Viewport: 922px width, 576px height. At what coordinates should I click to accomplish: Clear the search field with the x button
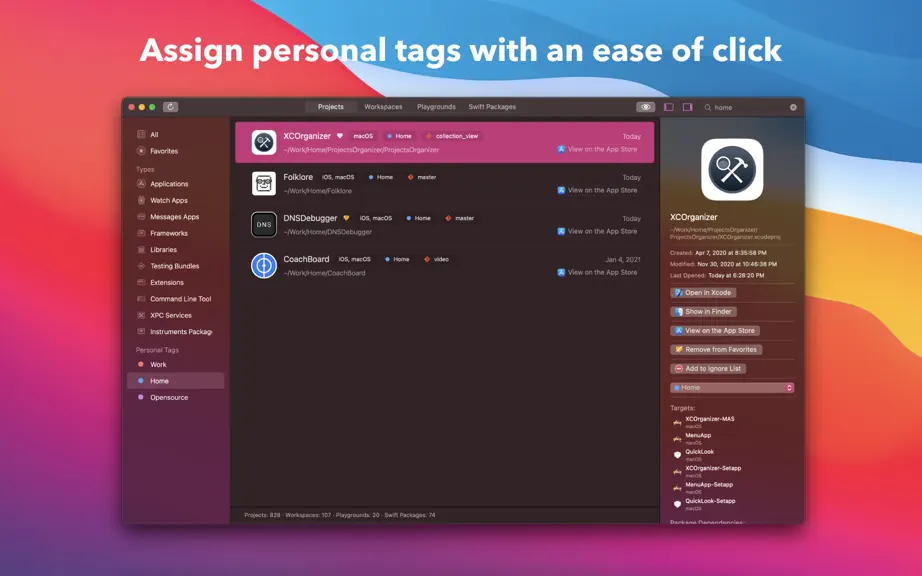click(x=793, y=108)
